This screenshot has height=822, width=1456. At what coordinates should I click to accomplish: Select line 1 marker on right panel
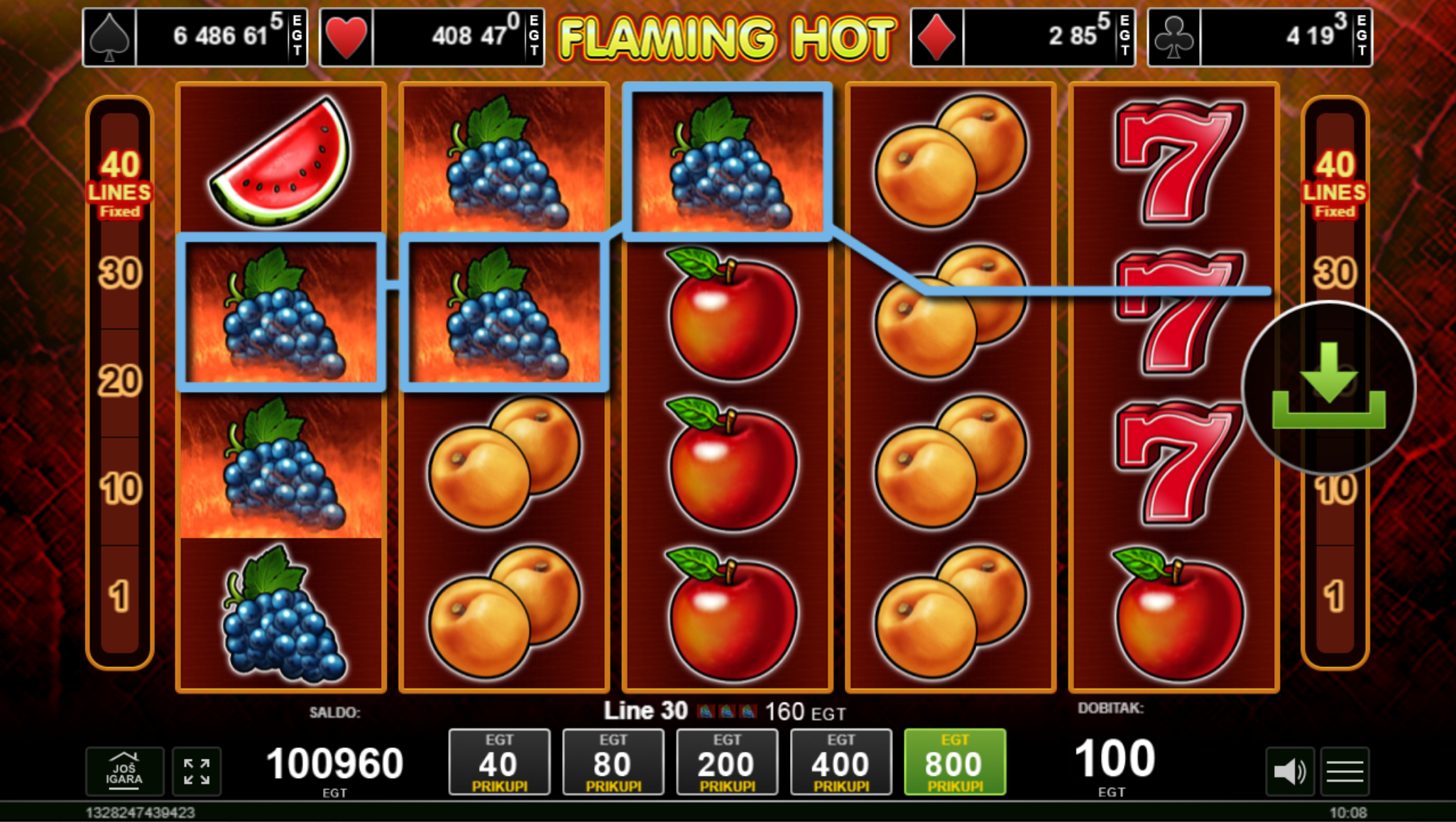pos(1335,596)
